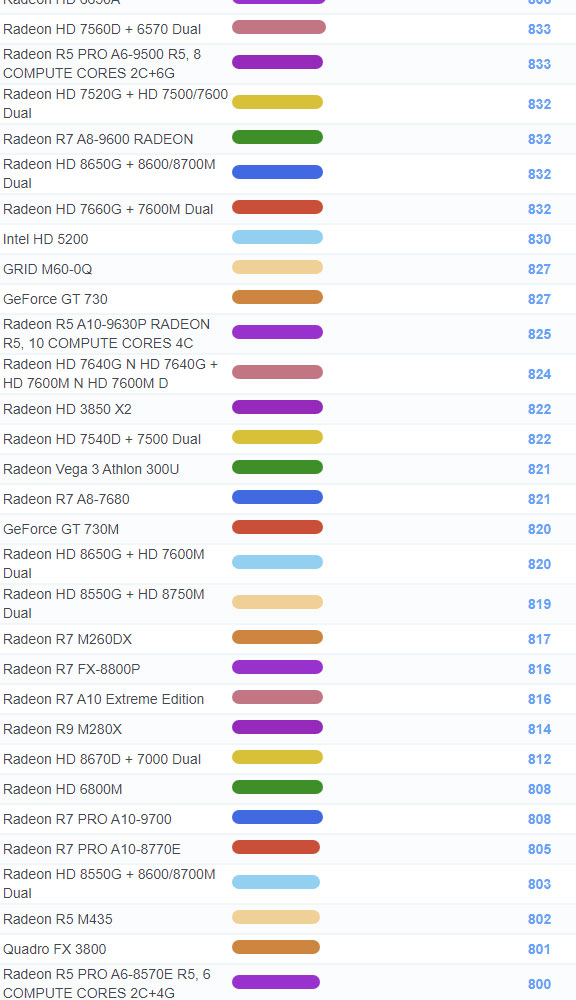Click the score 830 for Intel HD 5200
Viewport: 576px width, 1000px height.
point(539,239)
